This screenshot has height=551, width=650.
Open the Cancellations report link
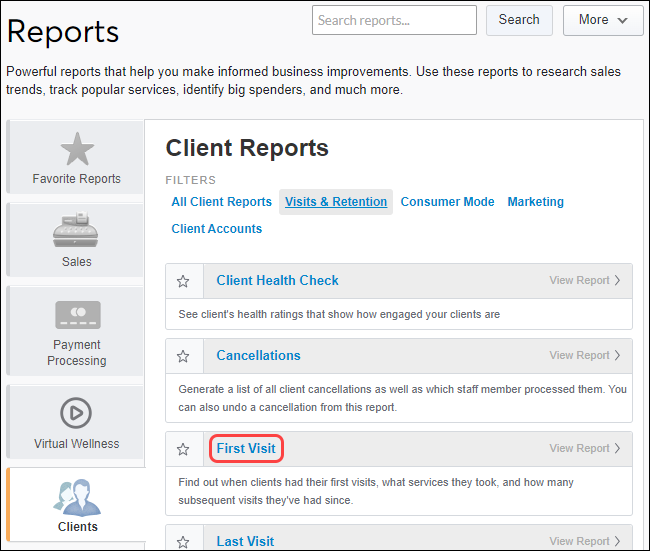[x=258, y=355]
